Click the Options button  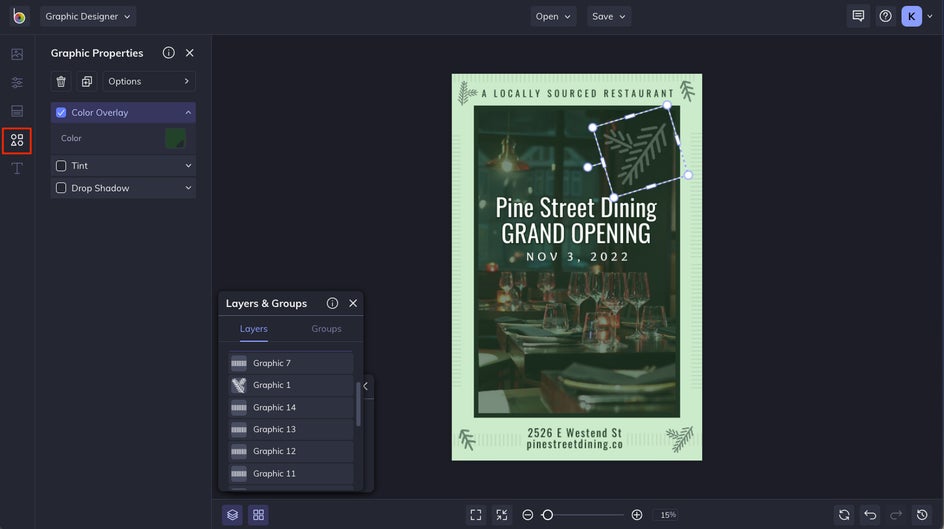click(x=148, y=81)
